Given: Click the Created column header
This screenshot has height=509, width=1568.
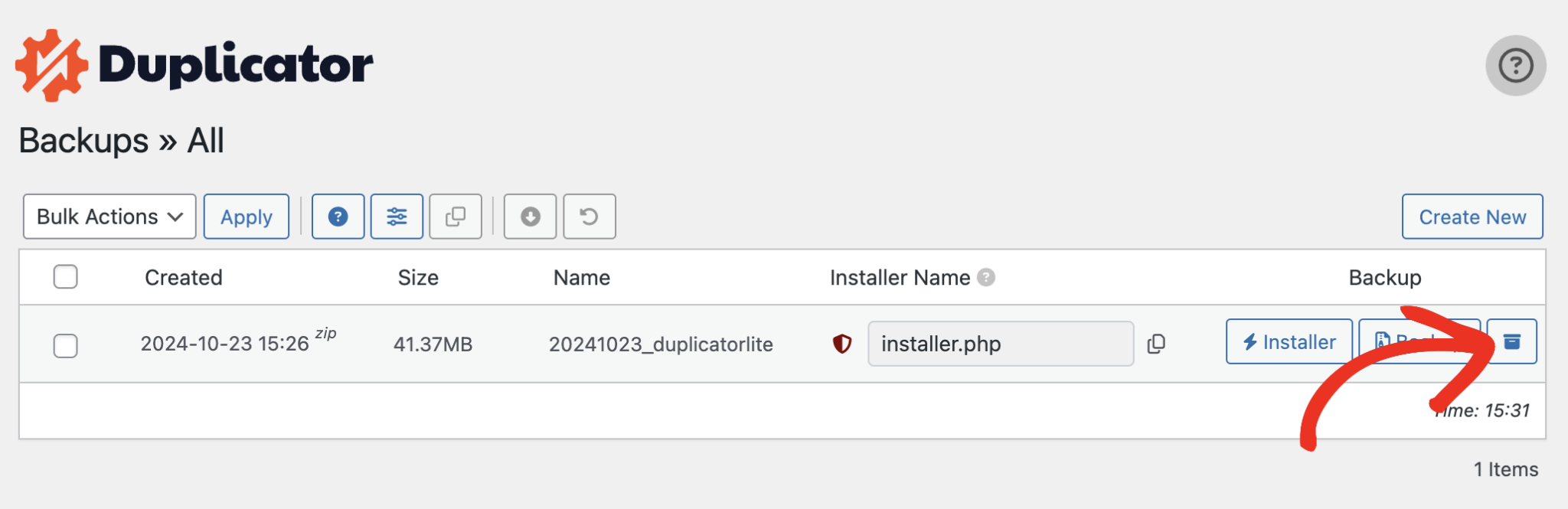Looking at the screenshot, I should click(x=184, y=277).
